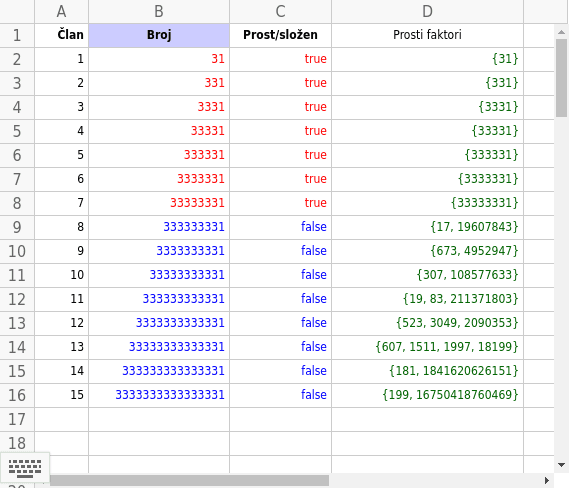Click the vertical scrollbar up arrow
Image resolution: width=571 pixels, height=490 pixels.
tap(561, 32)
